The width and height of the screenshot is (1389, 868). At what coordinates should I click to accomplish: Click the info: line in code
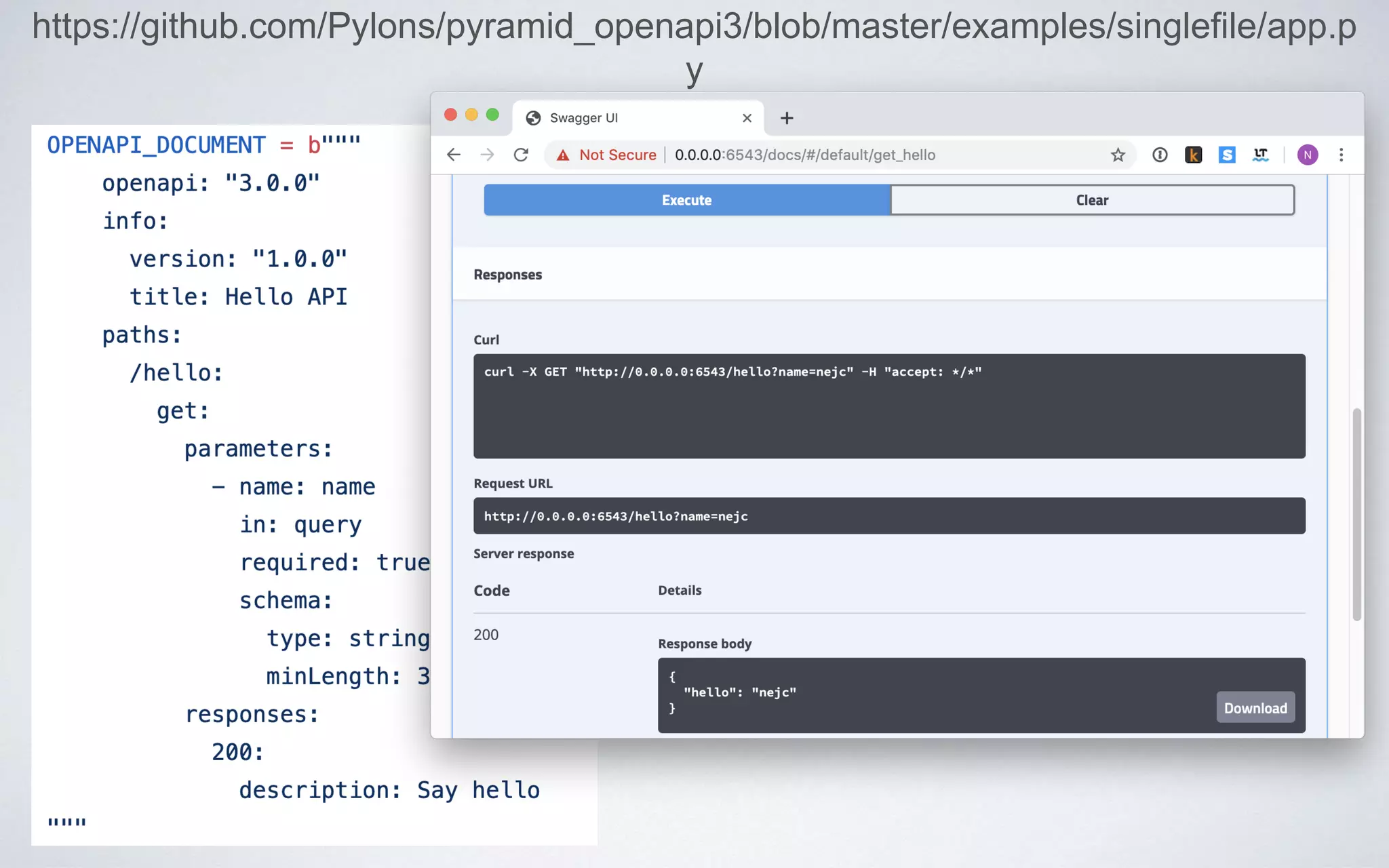[135, 221]
